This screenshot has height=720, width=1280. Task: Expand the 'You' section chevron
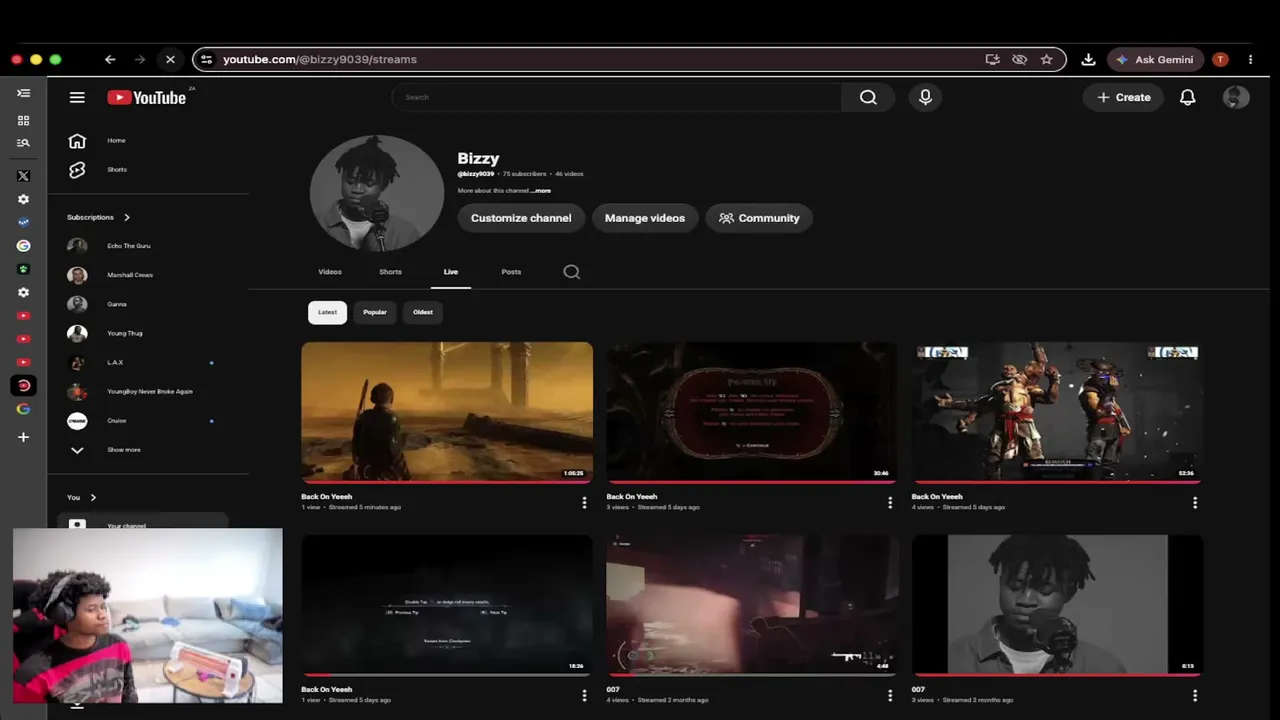tap(93, 497)
